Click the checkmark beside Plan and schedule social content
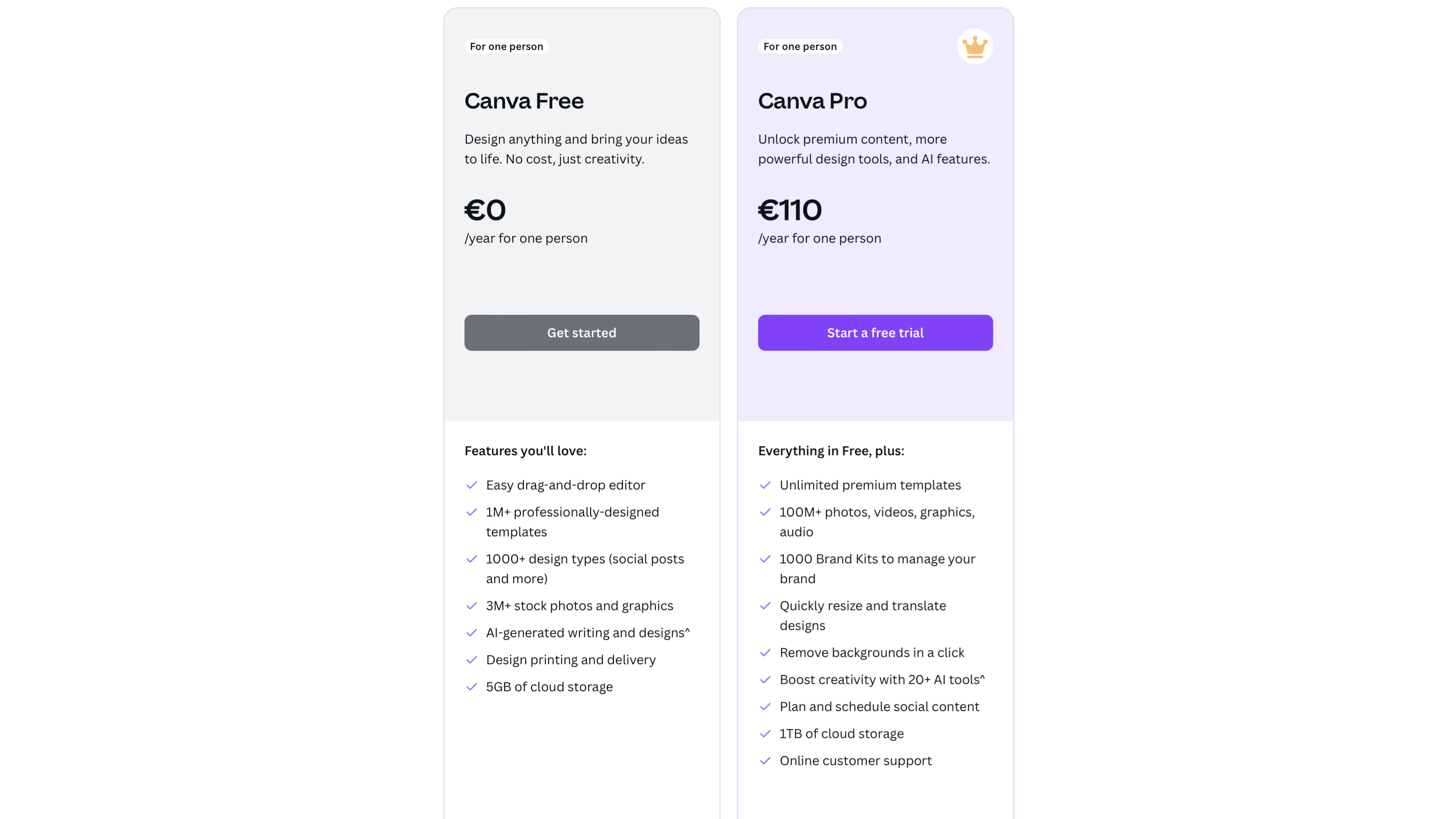Viewport: 1456px width, 819px height. (765, 706)
